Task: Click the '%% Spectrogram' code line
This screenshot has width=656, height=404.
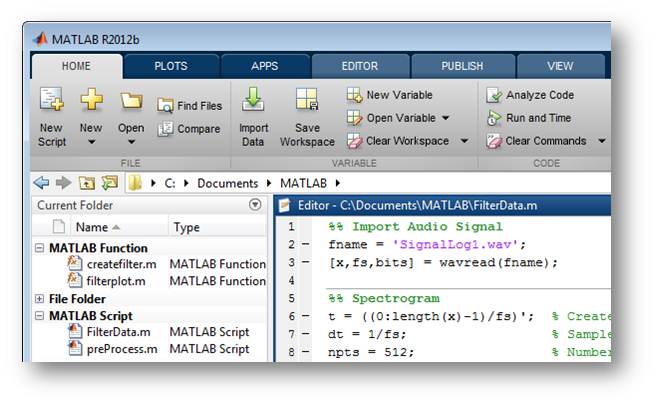Action: click(384, 298)
